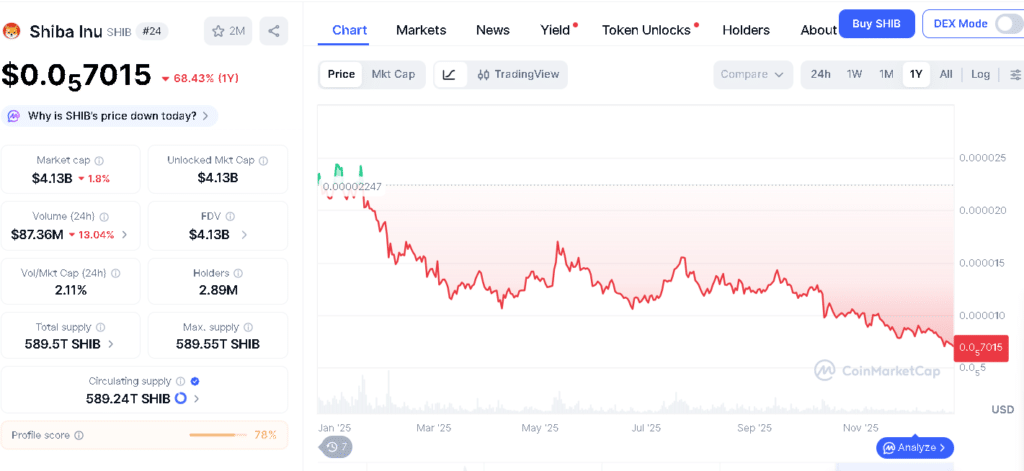This screenshot has height=471, width=1024.
Task: Expand Total supply details chevron
Action: point(110,344)
